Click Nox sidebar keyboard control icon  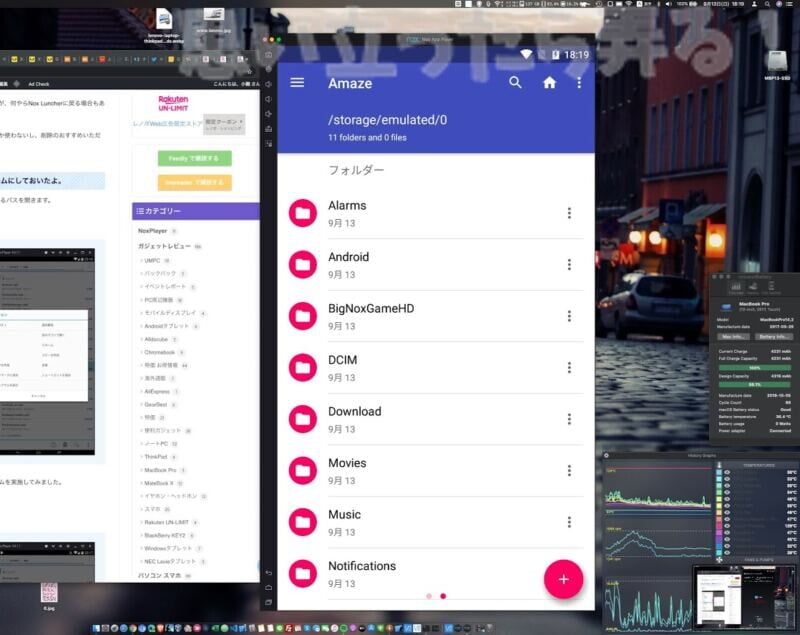coord(268,55)
